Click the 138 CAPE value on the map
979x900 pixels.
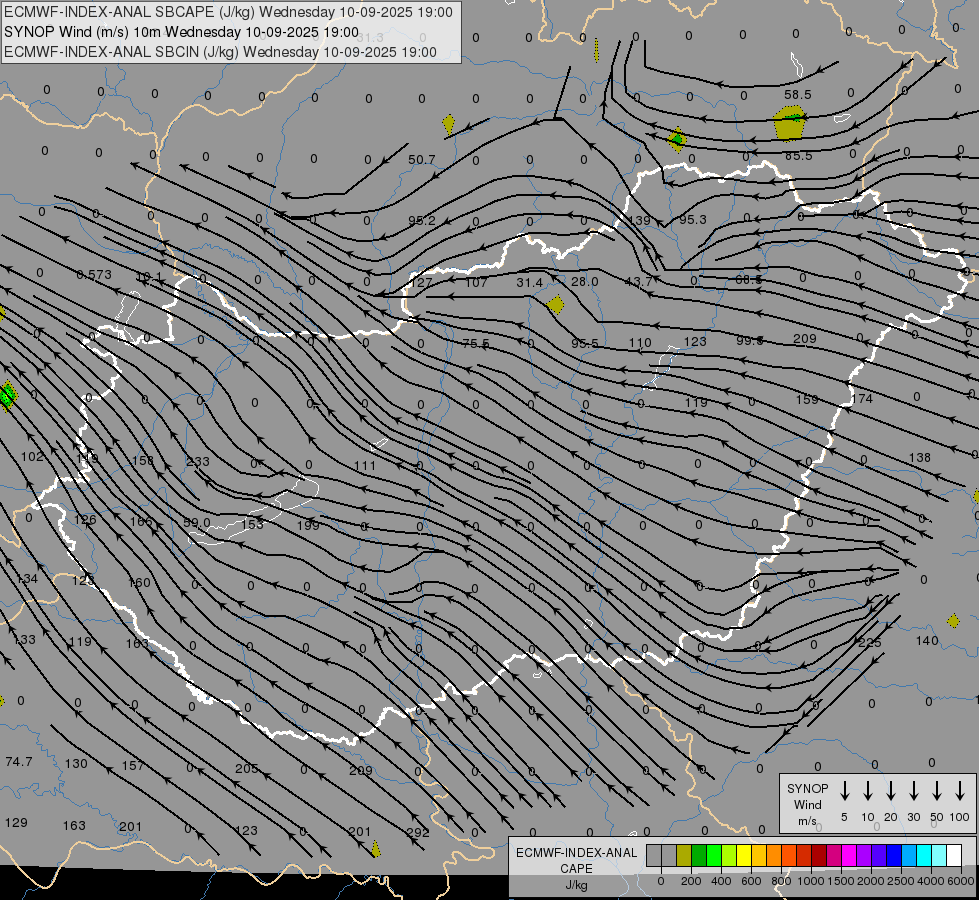tap(920, 458)
